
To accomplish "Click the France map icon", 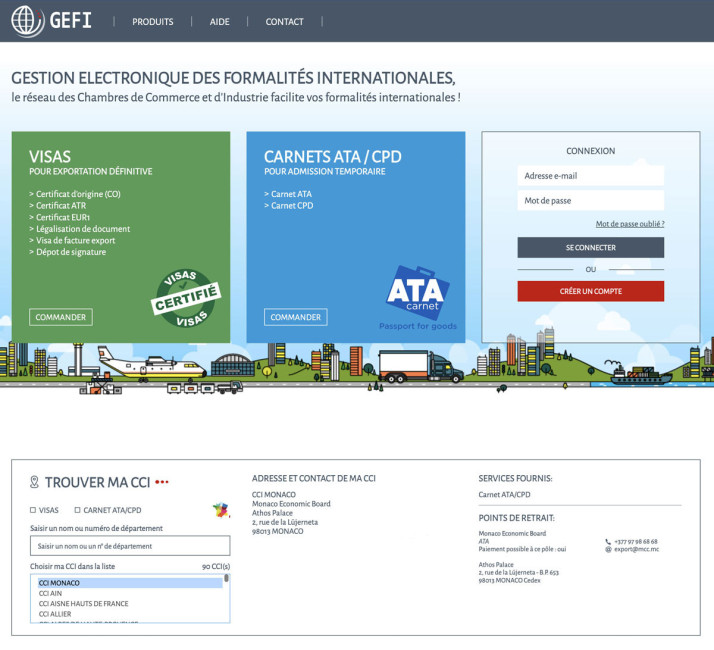I will coord(221,510).
